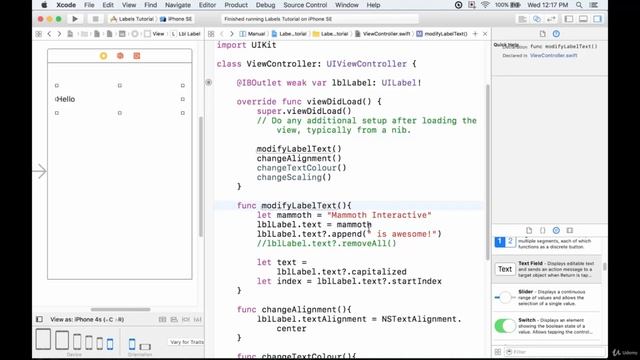This screenshot has width=640, height=360.
Task: Choose the iPhone SE run destination
Action: (176, 19)
